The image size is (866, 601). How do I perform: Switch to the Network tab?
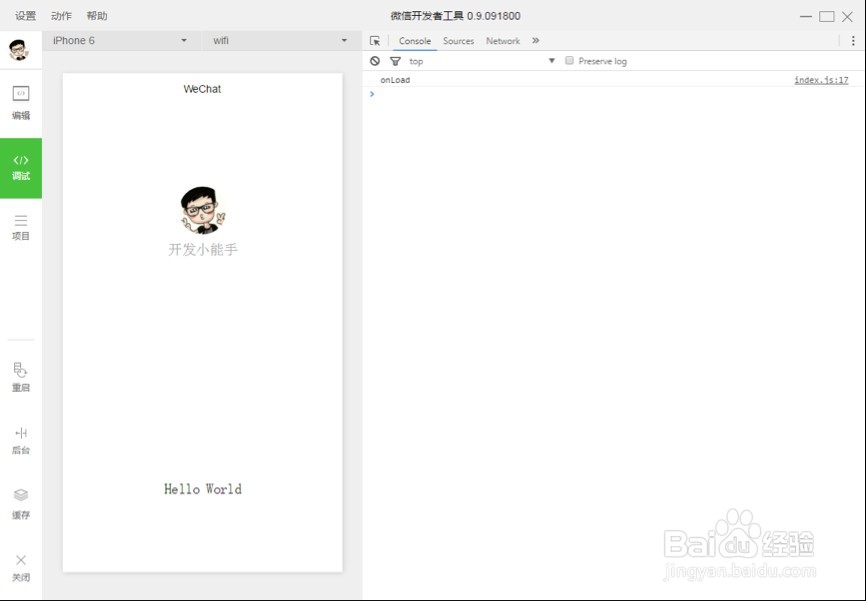[x=503, y=41]
